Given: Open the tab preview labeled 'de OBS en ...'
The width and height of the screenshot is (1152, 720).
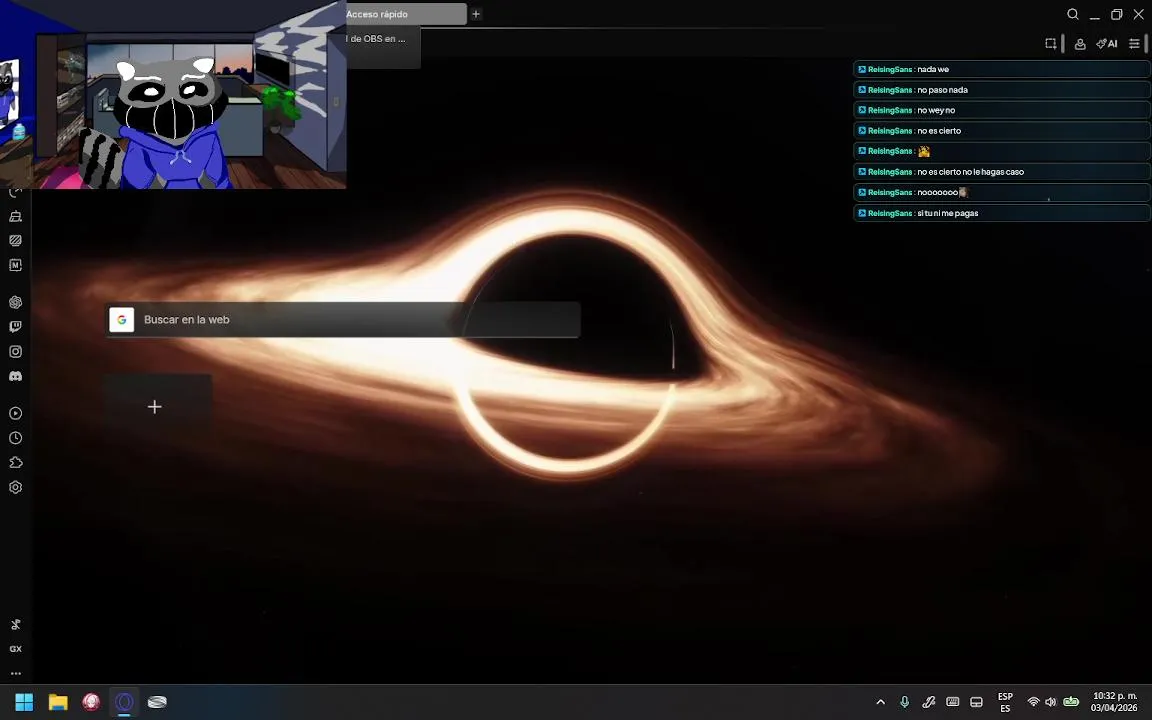Looking at the screenshot, I should pyautogui.click(x=383, y=46).
